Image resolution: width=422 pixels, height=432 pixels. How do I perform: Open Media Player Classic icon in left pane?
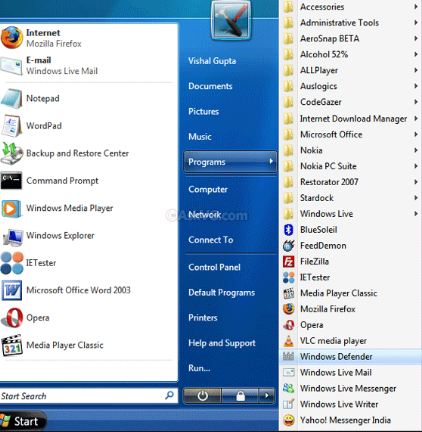click(x=12, y=345)
